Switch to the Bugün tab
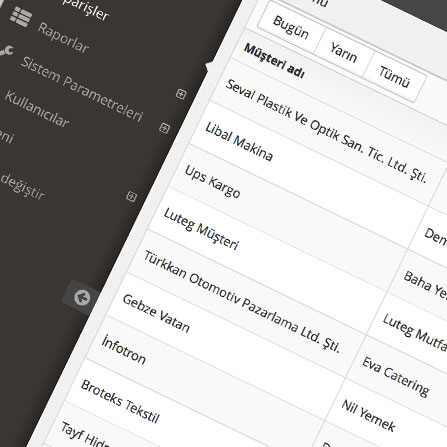447x447 pixels. (x=291, y=27)
